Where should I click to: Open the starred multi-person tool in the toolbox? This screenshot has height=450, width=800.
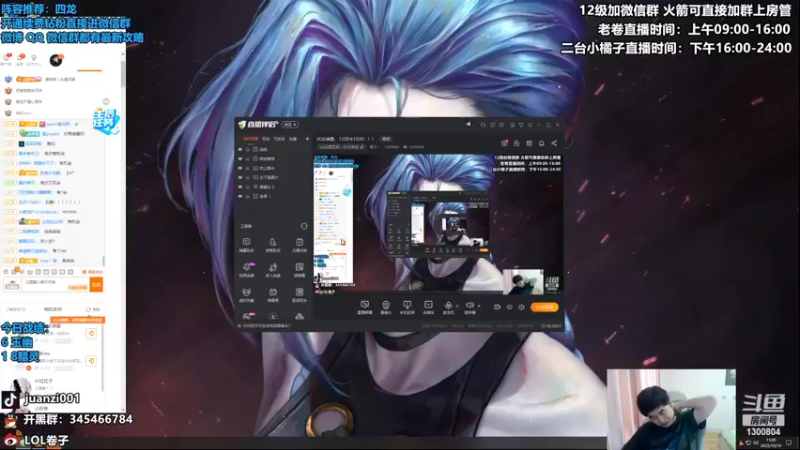(x=273, y=267)
